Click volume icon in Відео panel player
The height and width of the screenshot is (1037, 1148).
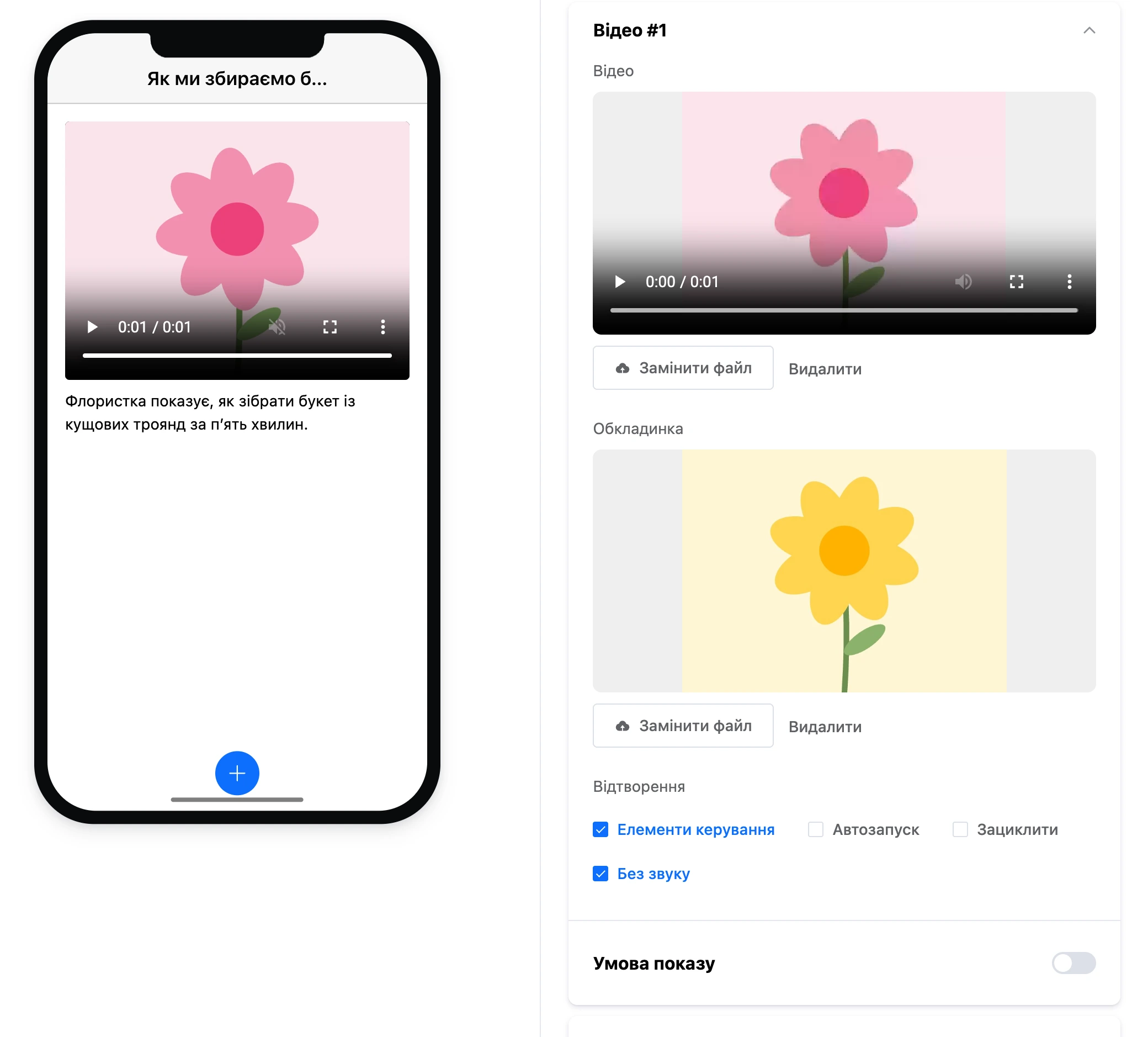click(964, 282)
